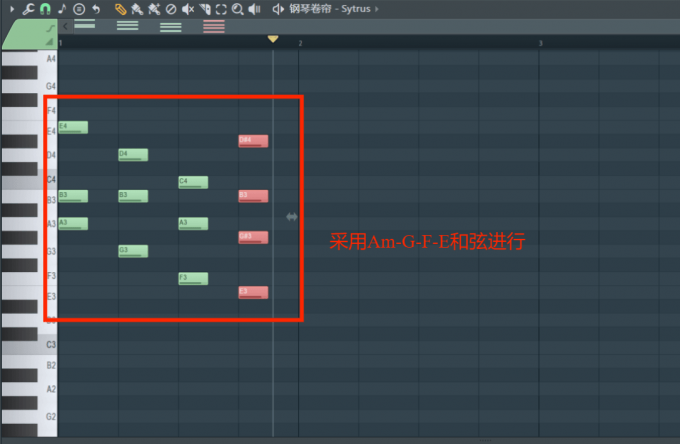Open target channel arrow after Sytrus
This screenshot has width=680, height=444.
[376, 9]
